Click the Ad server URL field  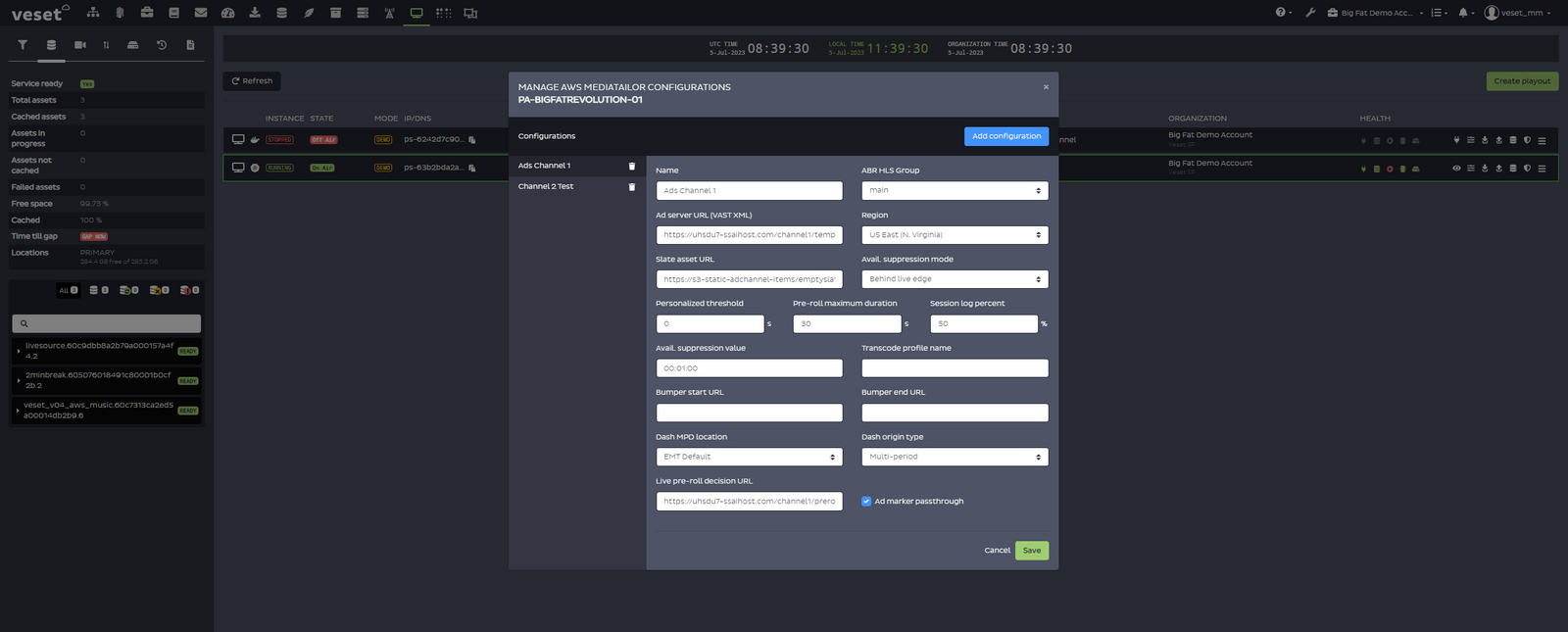pos(749,235)
